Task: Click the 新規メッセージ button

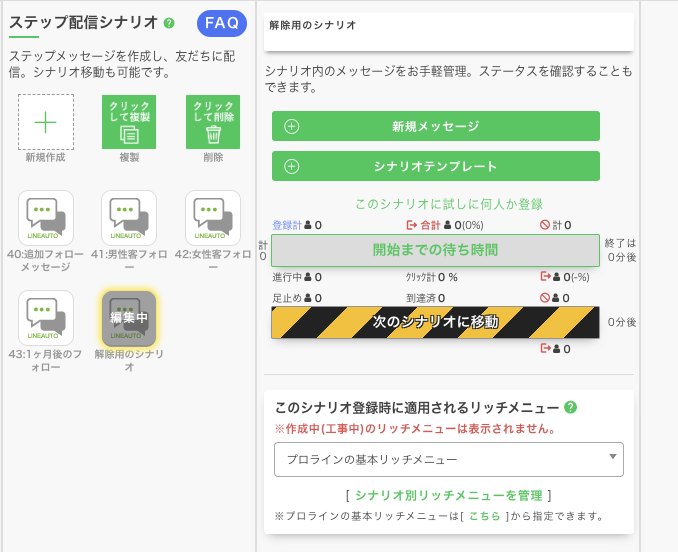Action: (x=436, y=127)
